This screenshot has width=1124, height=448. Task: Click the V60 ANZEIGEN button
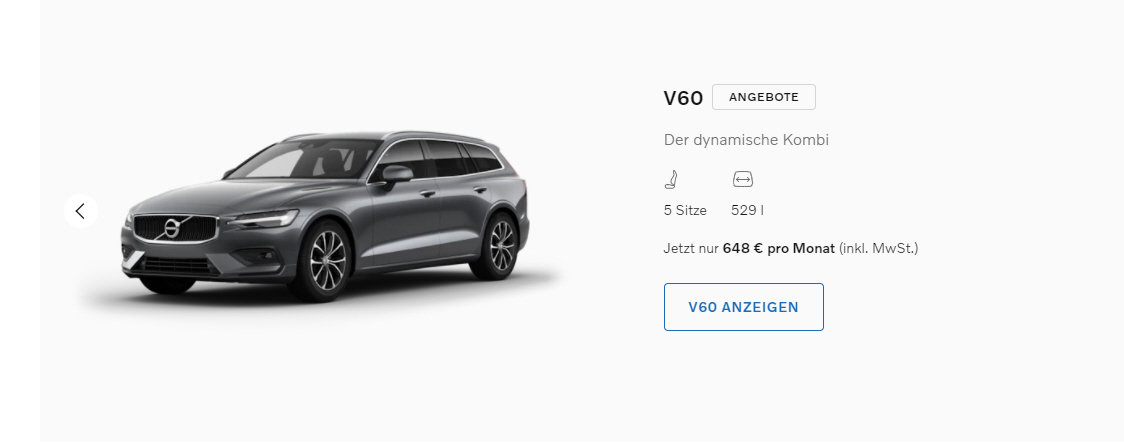pyautogui.click(x=743, y=307)
